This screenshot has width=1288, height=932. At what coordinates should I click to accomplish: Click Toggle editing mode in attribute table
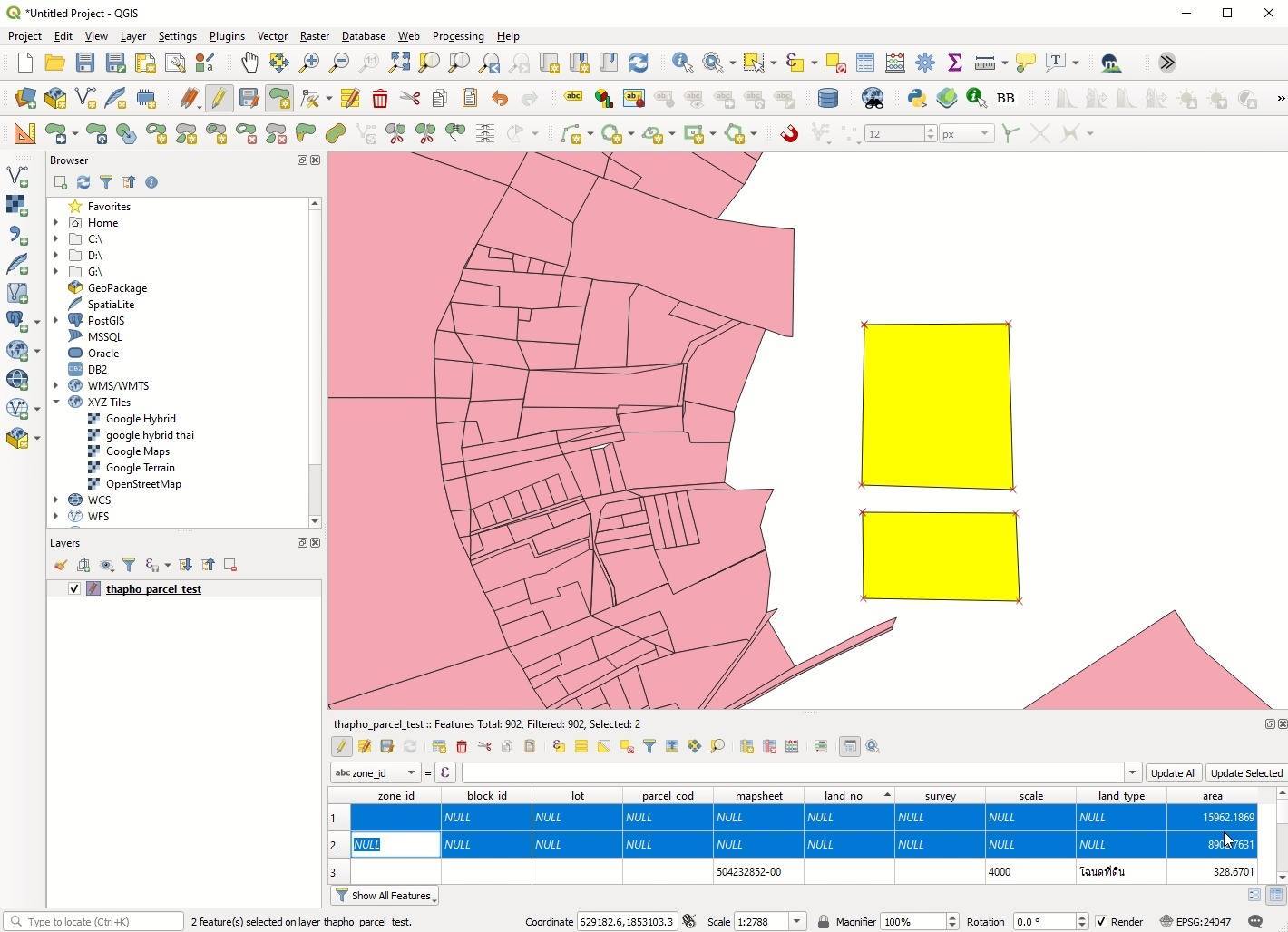(342, 746)
